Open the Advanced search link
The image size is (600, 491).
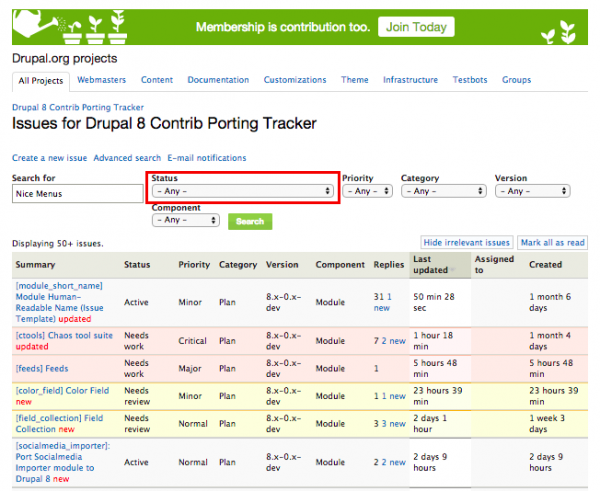(x=127, y=158)
